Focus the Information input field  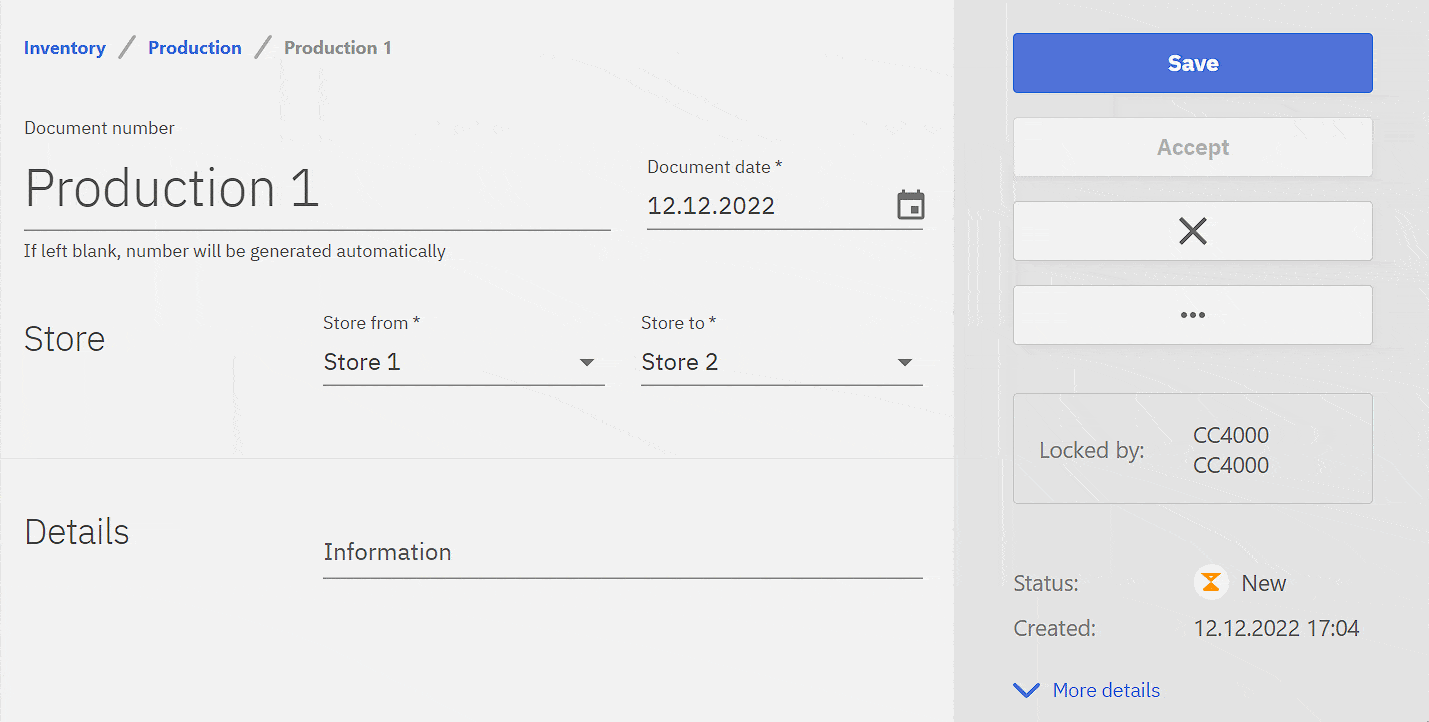coord(622,553)
